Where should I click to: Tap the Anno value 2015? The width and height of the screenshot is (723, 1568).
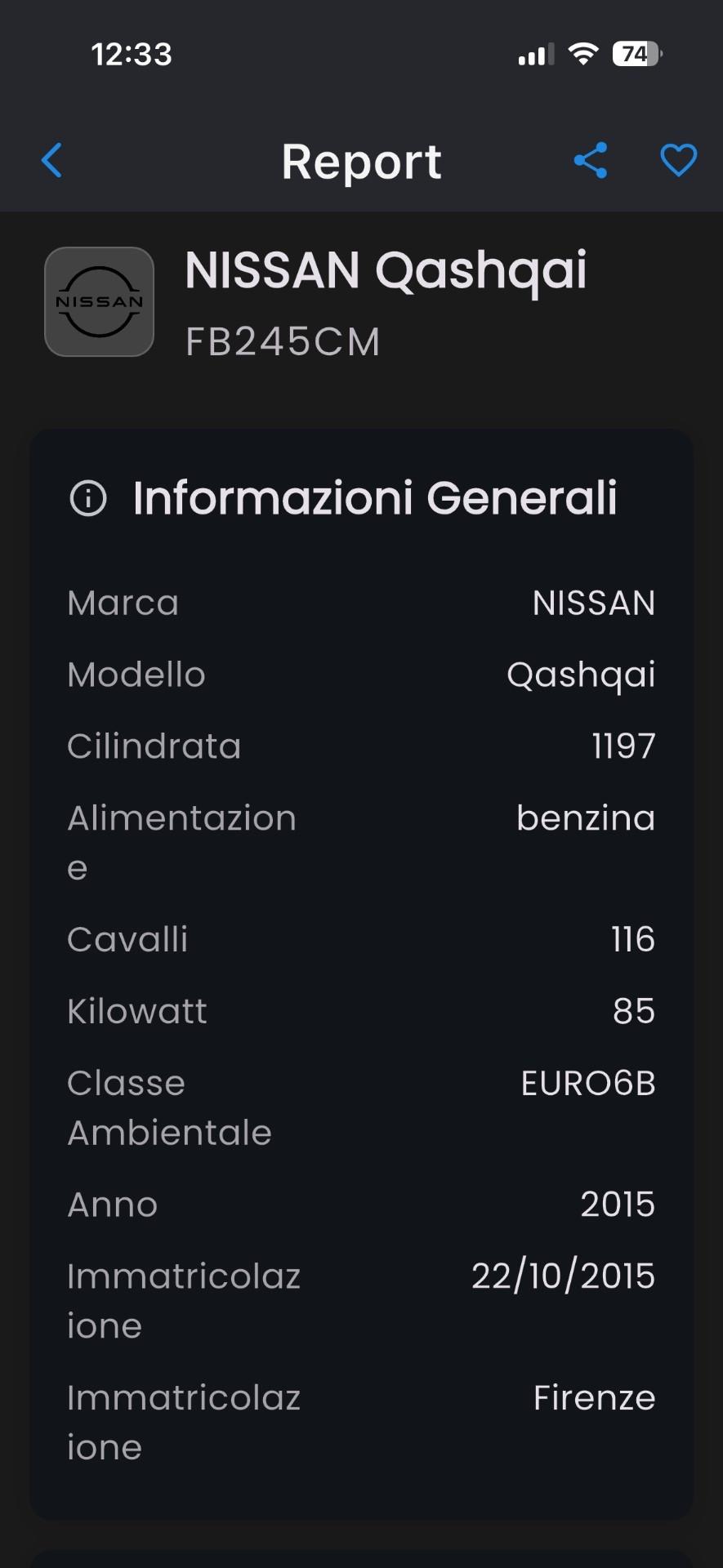(618, 1205)
